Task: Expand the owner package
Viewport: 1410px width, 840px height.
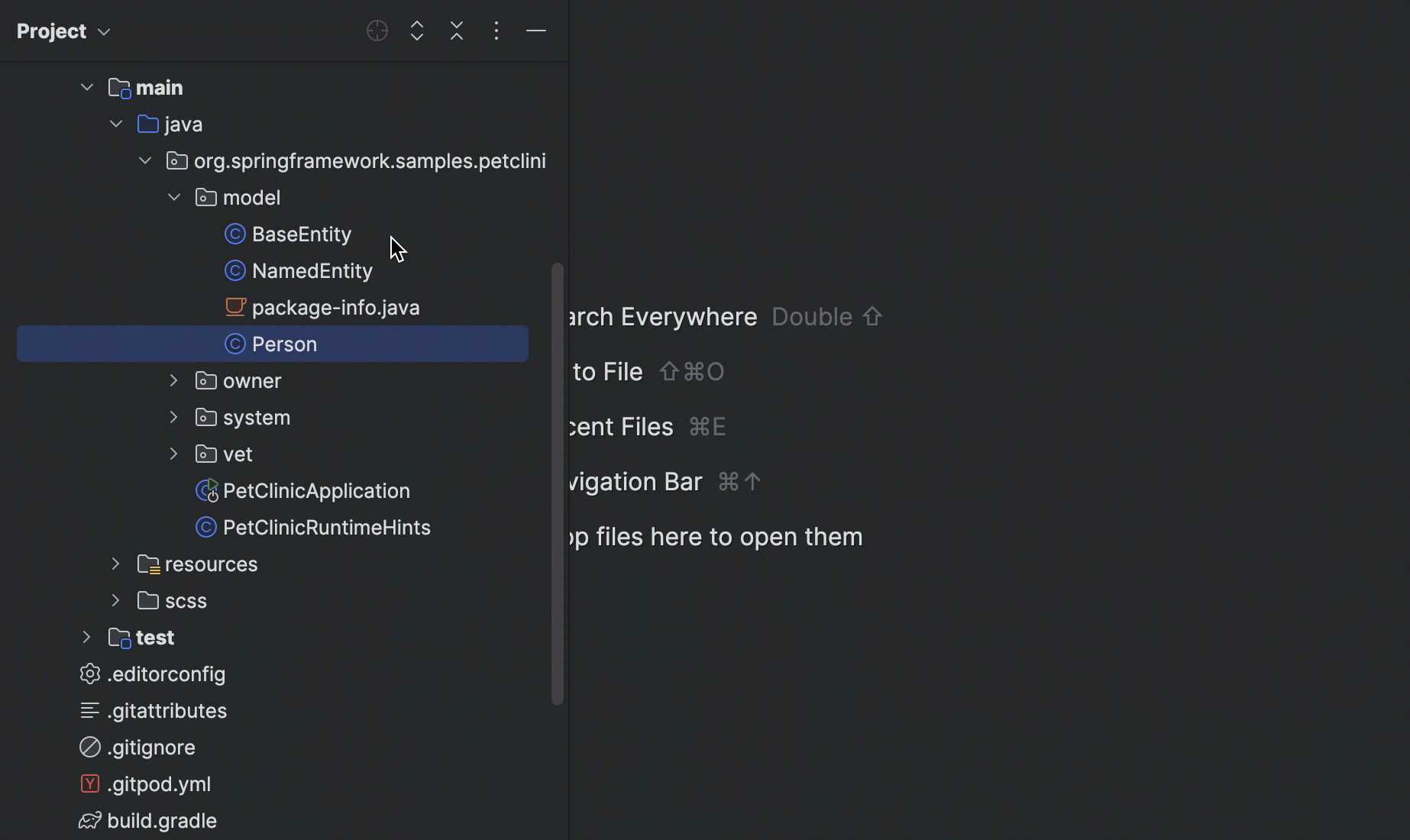Action: (x=173, y=380)
